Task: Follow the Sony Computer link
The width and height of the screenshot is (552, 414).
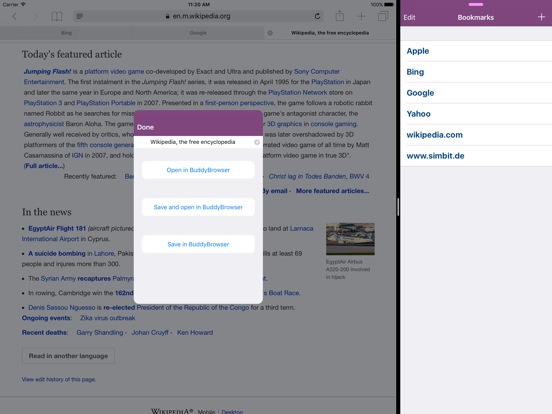Action: [317, 71]
